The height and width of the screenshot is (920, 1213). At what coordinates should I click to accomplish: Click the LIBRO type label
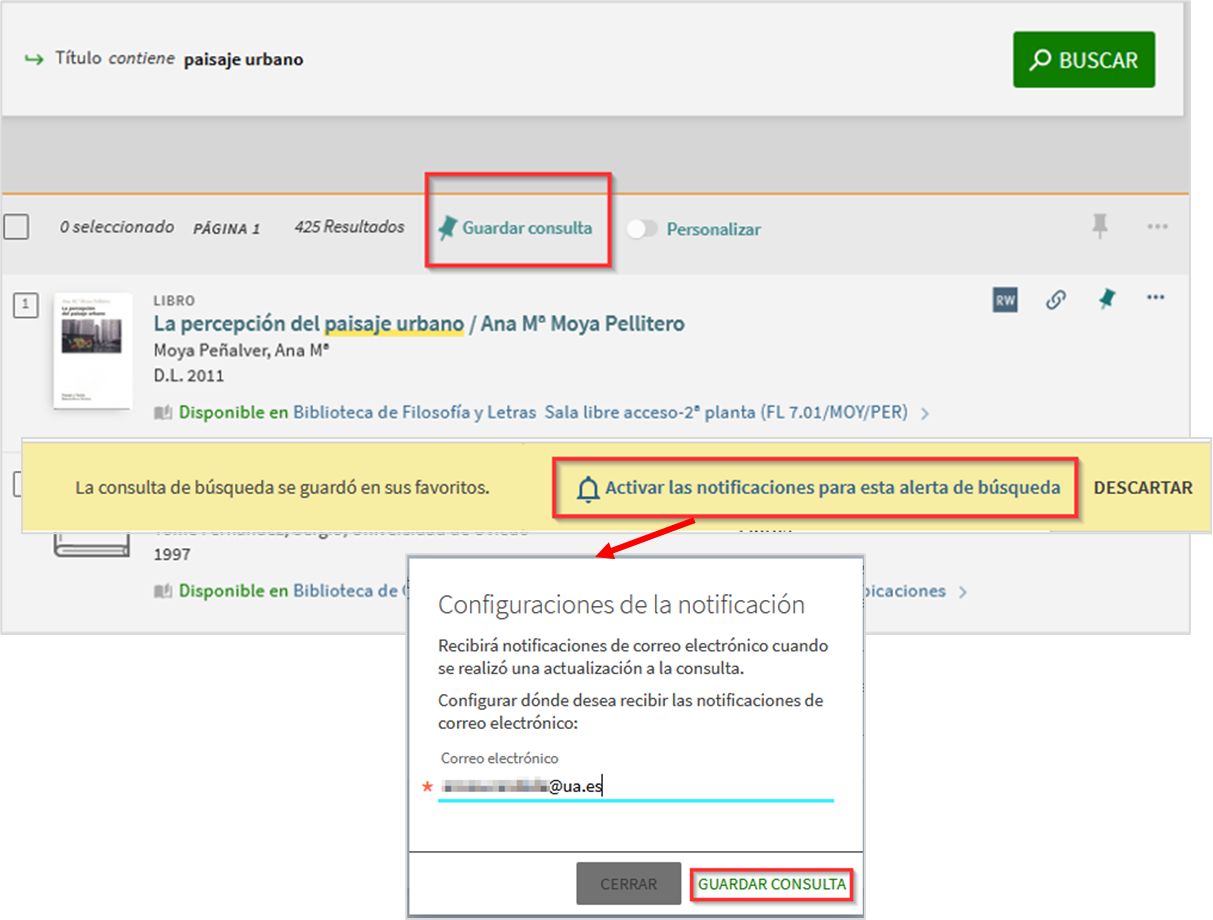[x=174, y=300]
